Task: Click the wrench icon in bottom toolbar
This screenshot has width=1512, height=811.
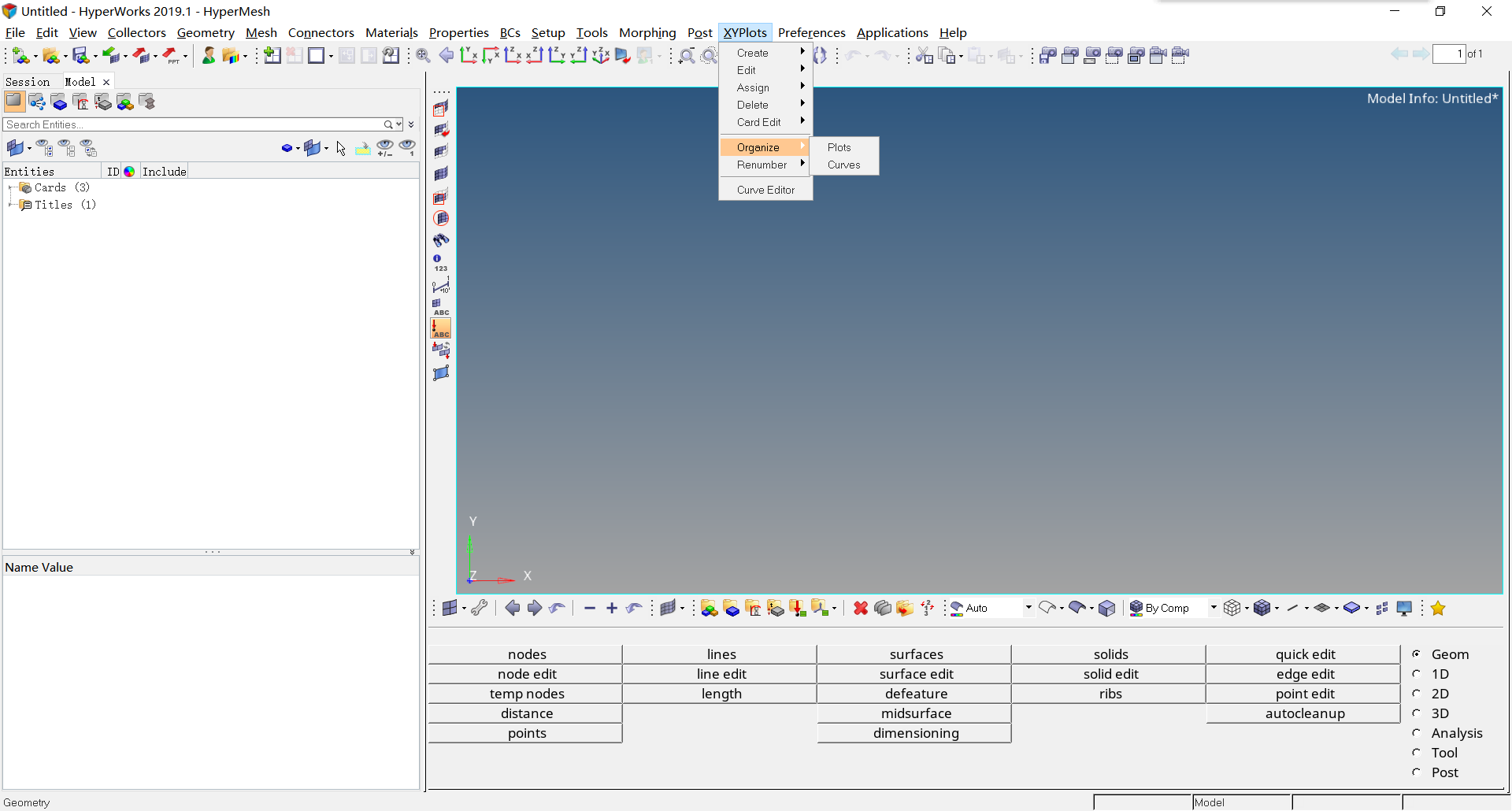Action: (x=480, y=608)
